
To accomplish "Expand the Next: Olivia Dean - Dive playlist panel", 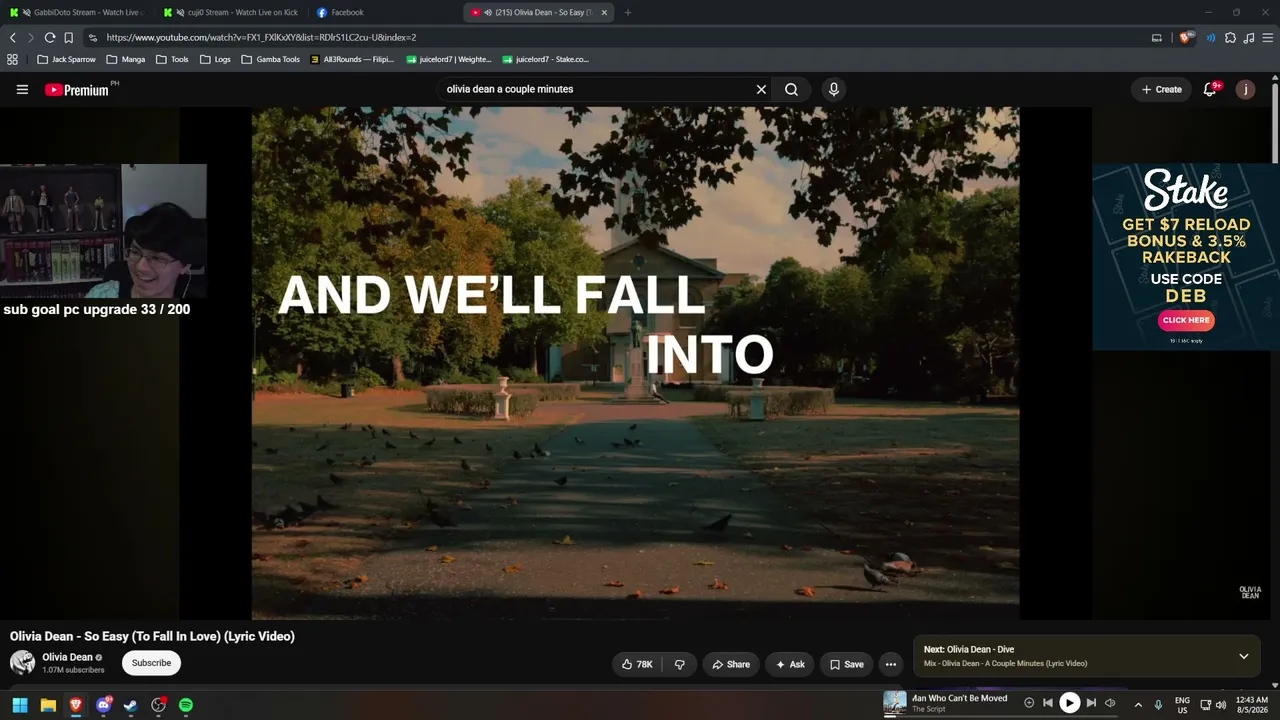I will point(1244,656).
